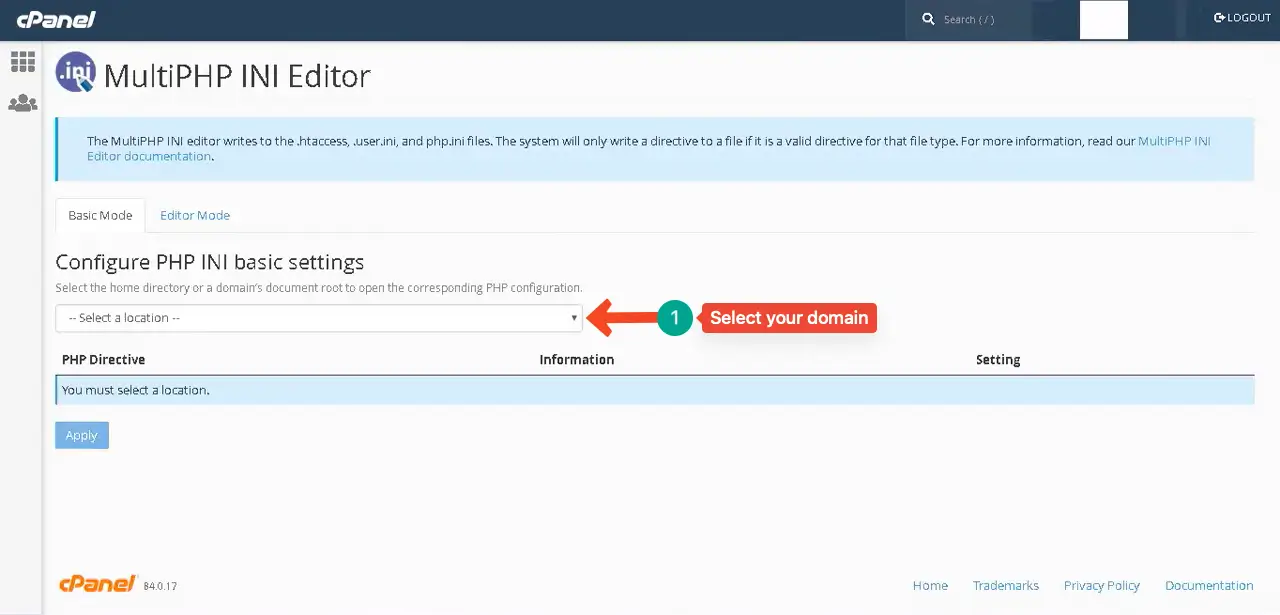Click the green step 1 badge
Screen dimensions: 1280x615
click(675, 318)
